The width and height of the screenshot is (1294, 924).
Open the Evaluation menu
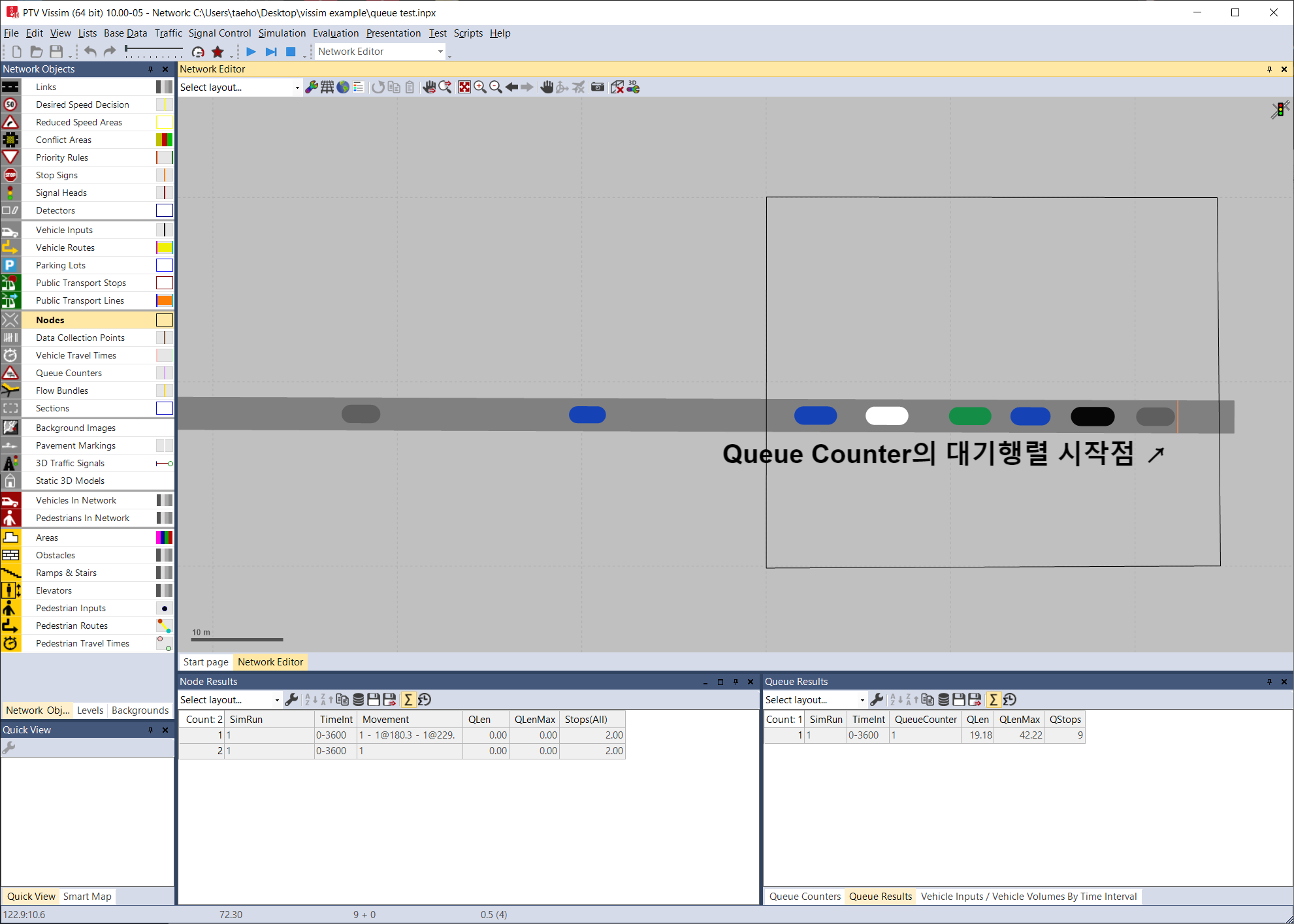335,33
